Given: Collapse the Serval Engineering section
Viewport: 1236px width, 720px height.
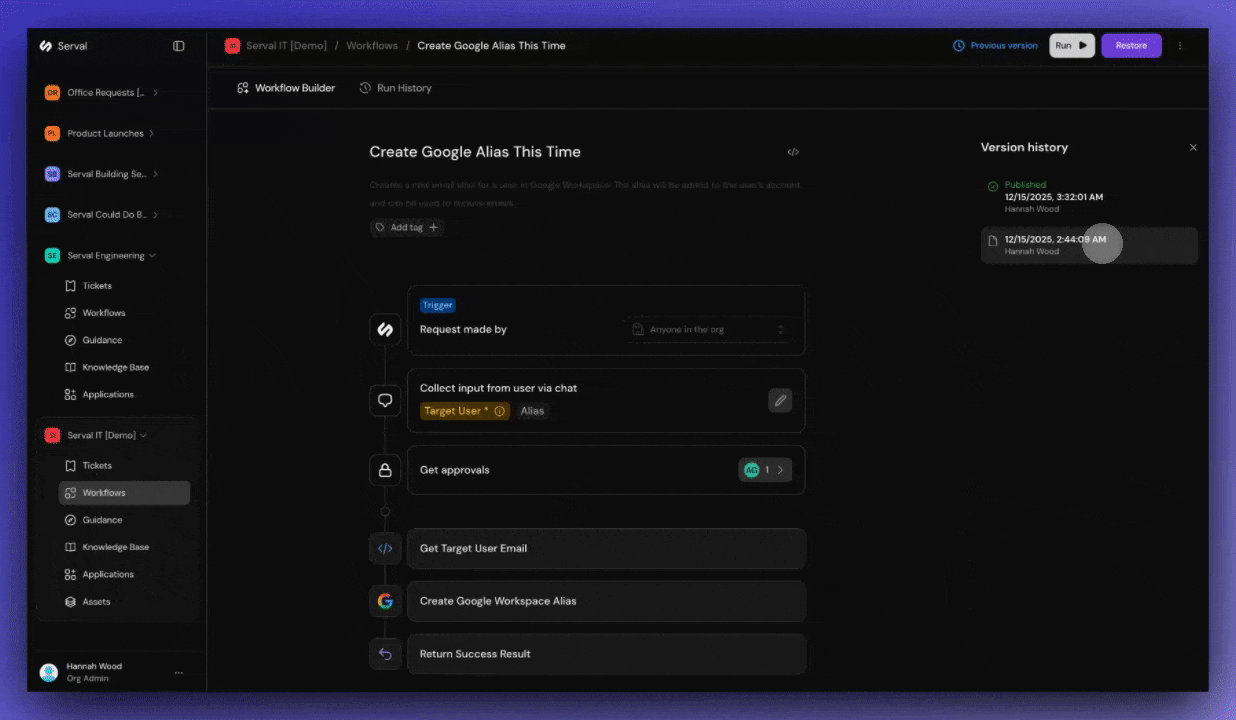Looking at the screenshot, I should click(x=151, y=255).
